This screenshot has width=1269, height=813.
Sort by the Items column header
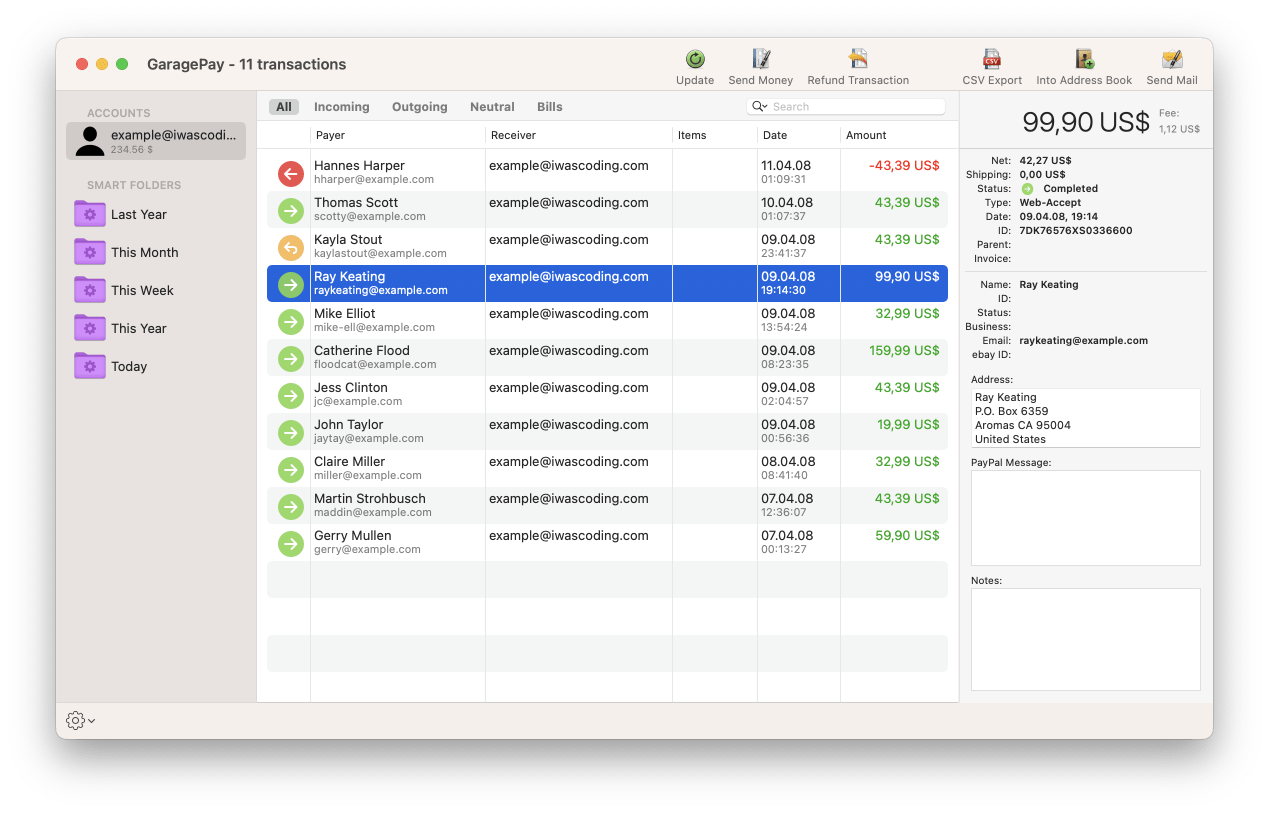pos(715,135)
